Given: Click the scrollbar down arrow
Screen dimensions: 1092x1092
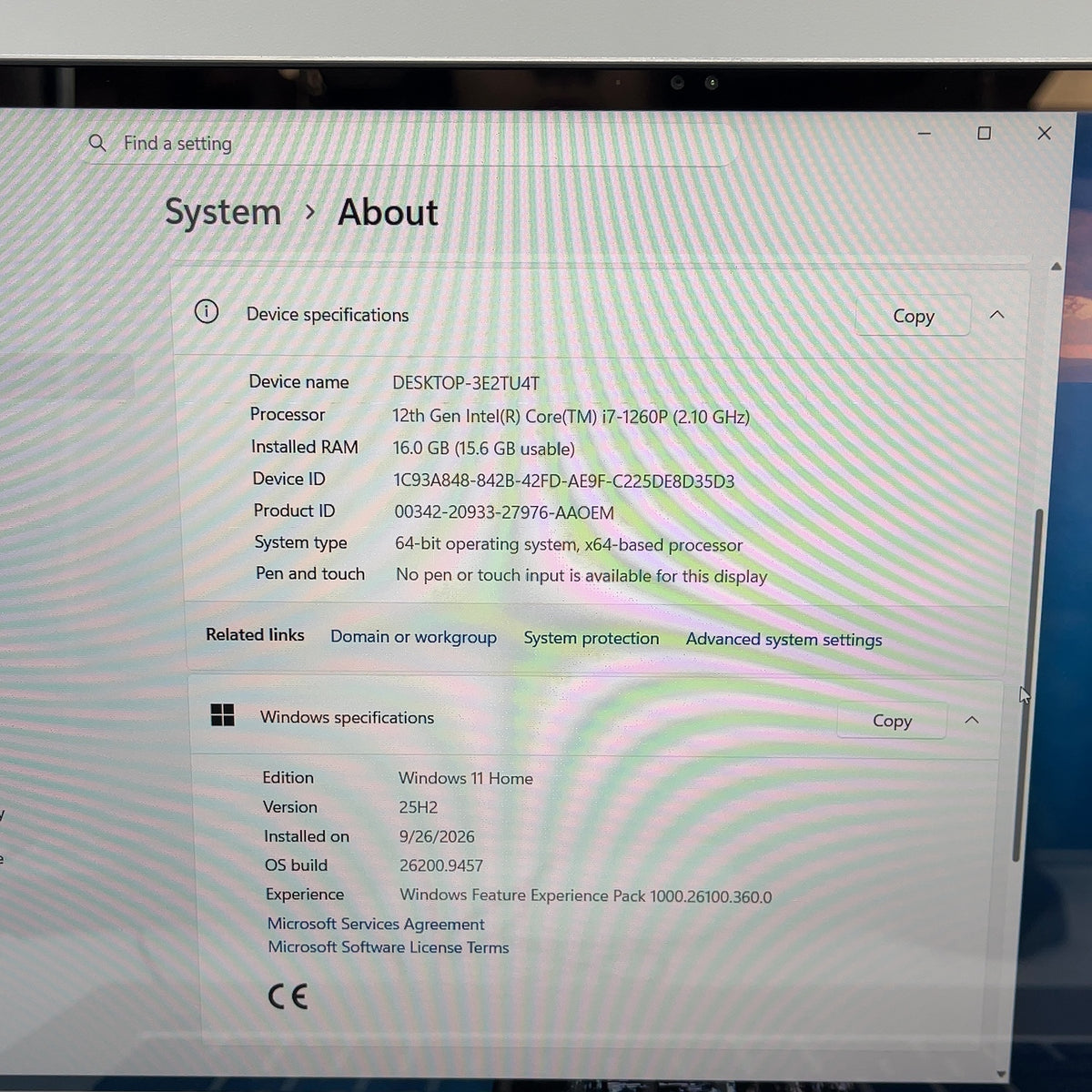Looking at the screenshot, I should point(1001,1075).
